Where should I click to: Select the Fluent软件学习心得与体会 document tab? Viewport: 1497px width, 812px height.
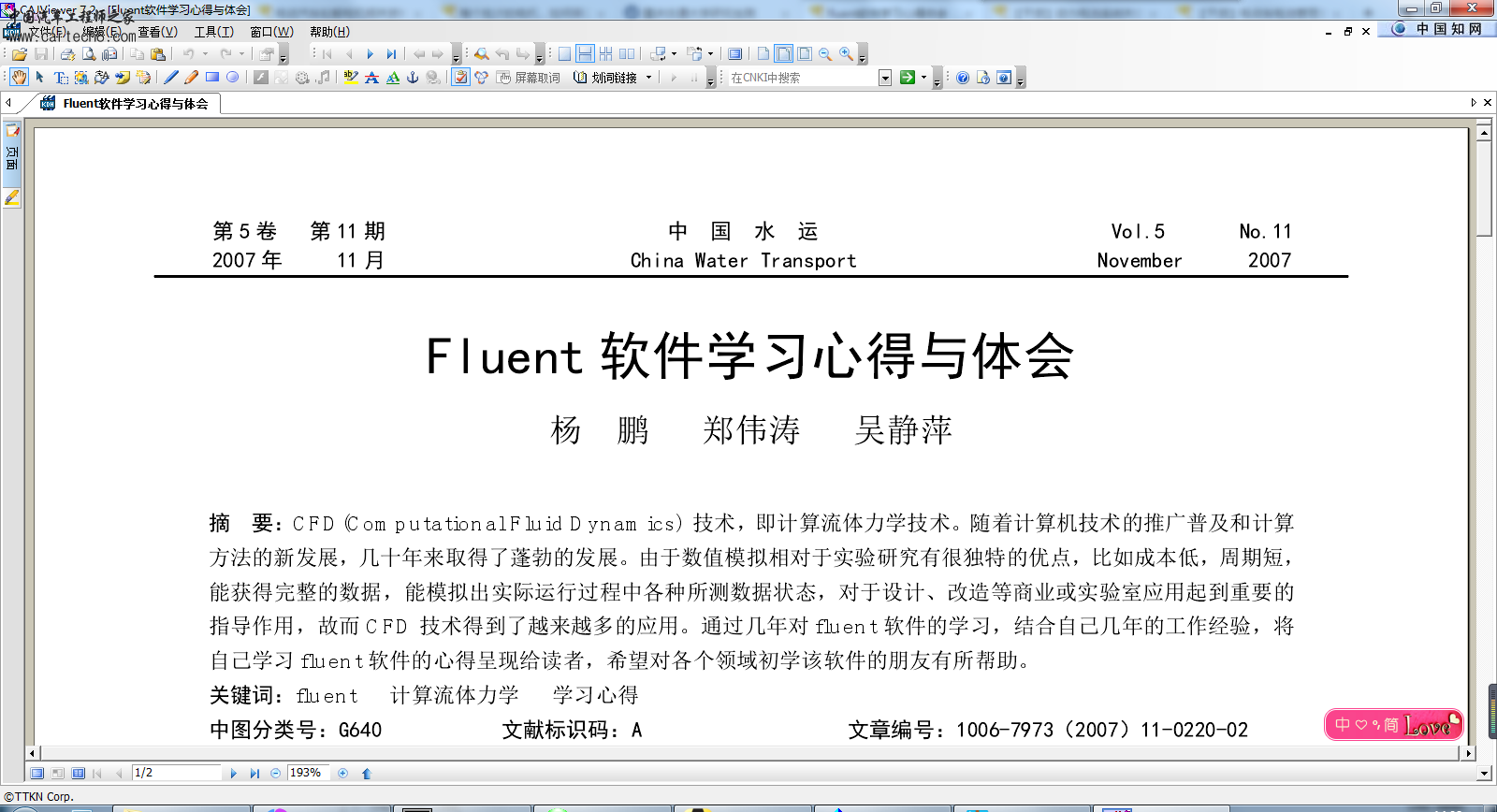(125, 104)
